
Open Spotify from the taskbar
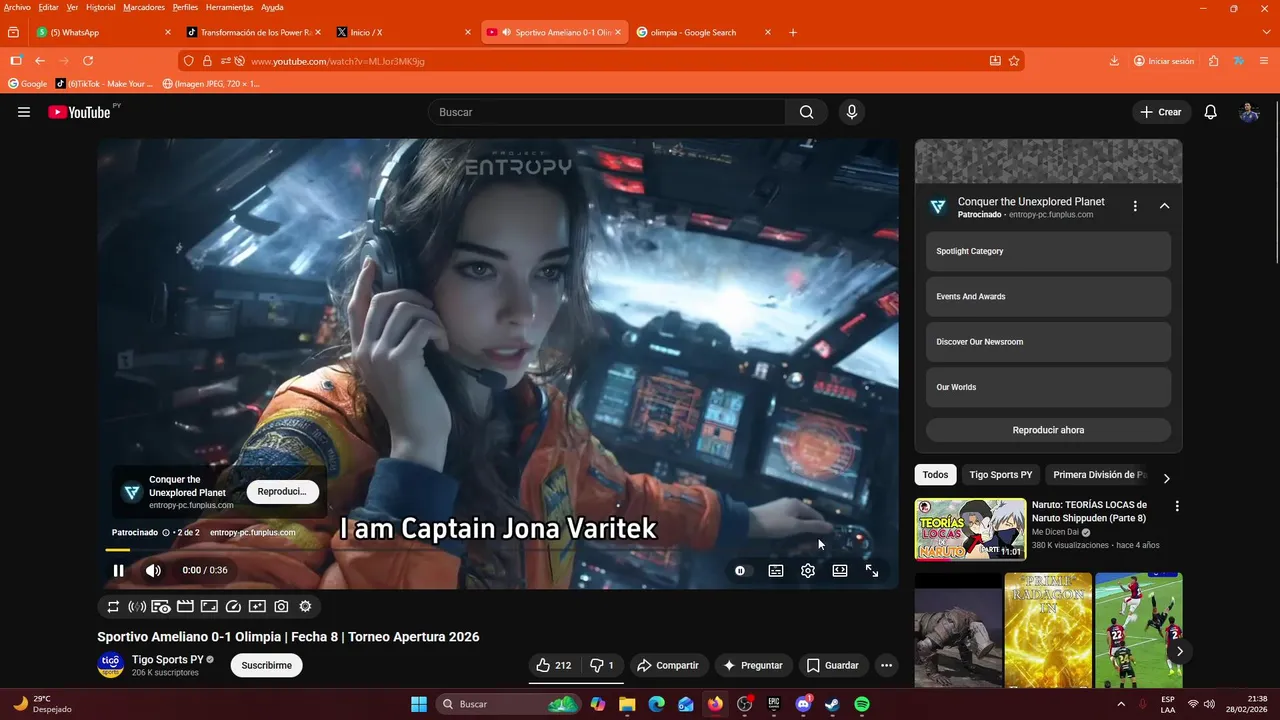pos(862,704)
